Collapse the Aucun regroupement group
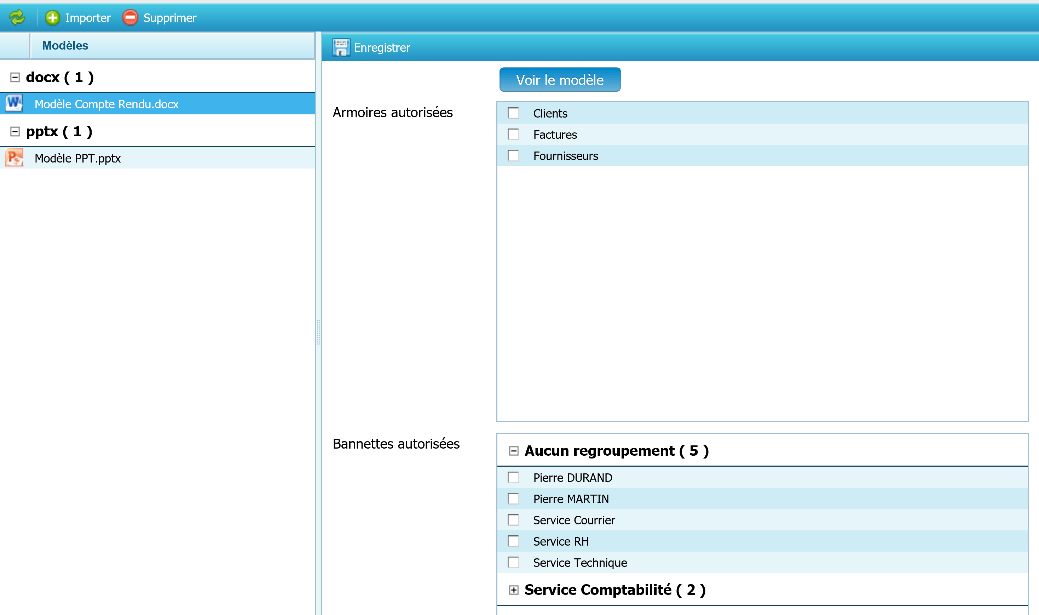The width and height of the screenshot is (1039, 615). tap(514, 451)
